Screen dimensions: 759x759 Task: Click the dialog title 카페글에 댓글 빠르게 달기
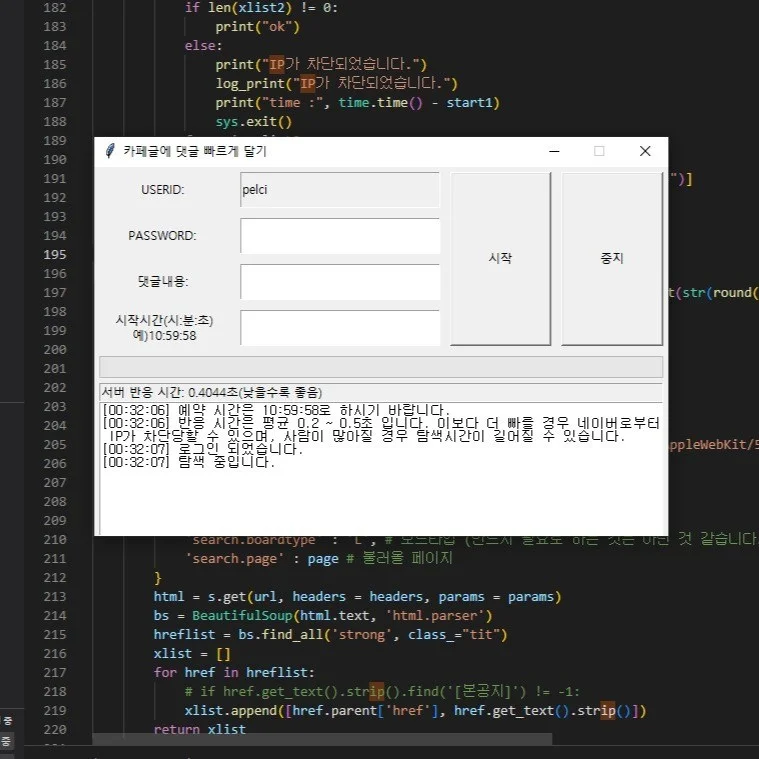pyautogui.click(x=195, y=151)
